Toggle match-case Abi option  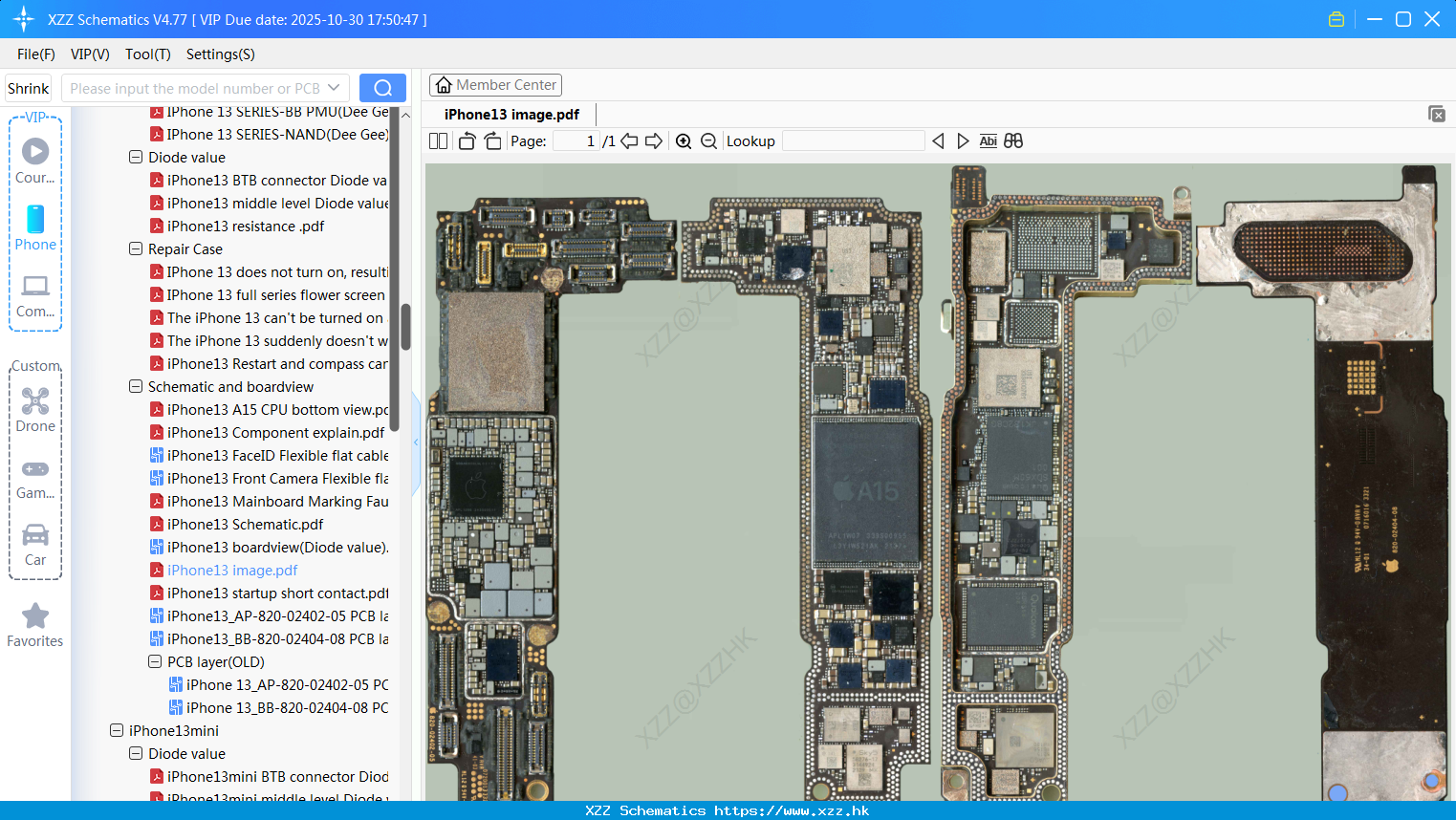[x=988, y=141]
